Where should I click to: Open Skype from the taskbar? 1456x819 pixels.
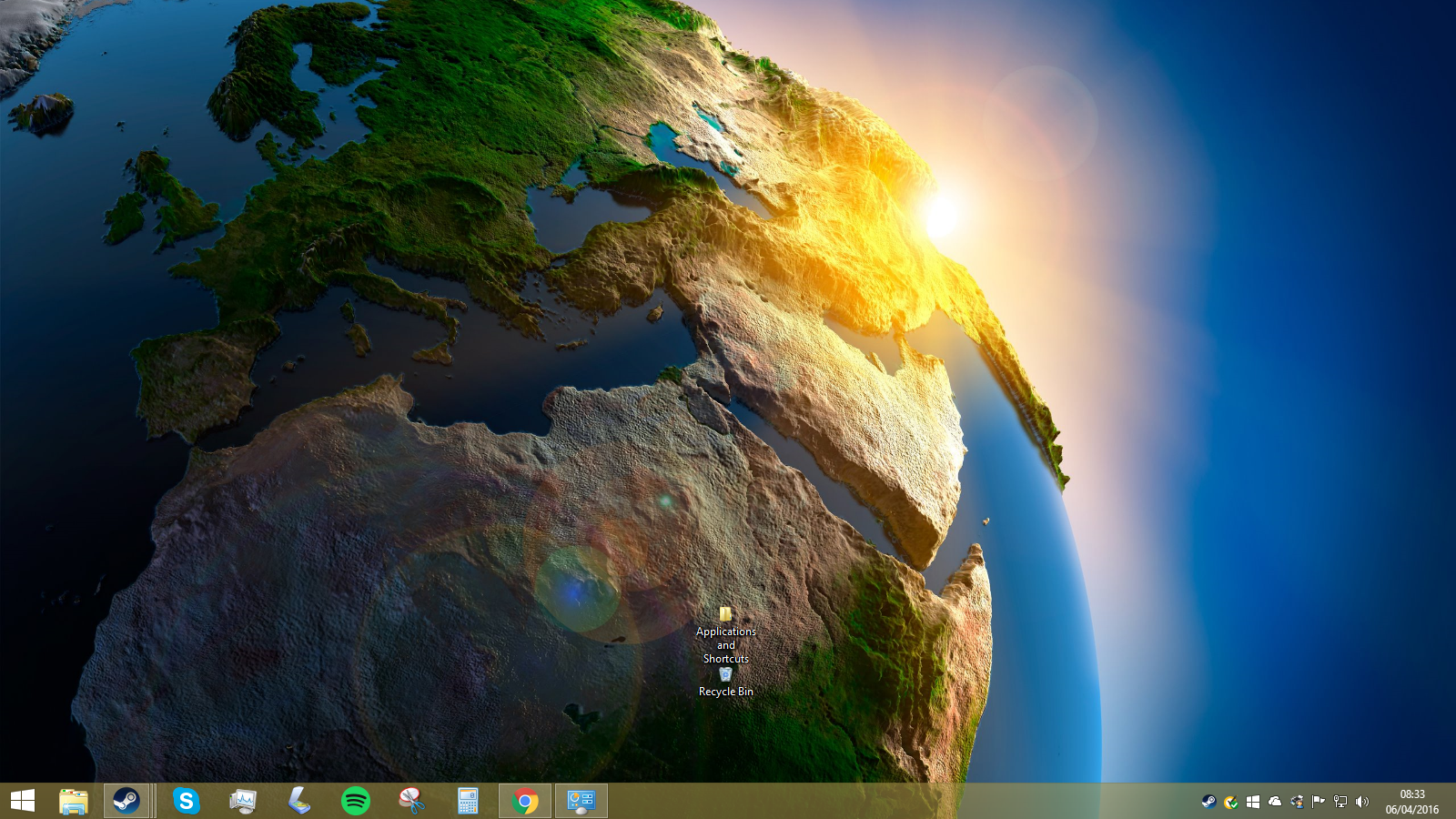[x=187, y=801]
